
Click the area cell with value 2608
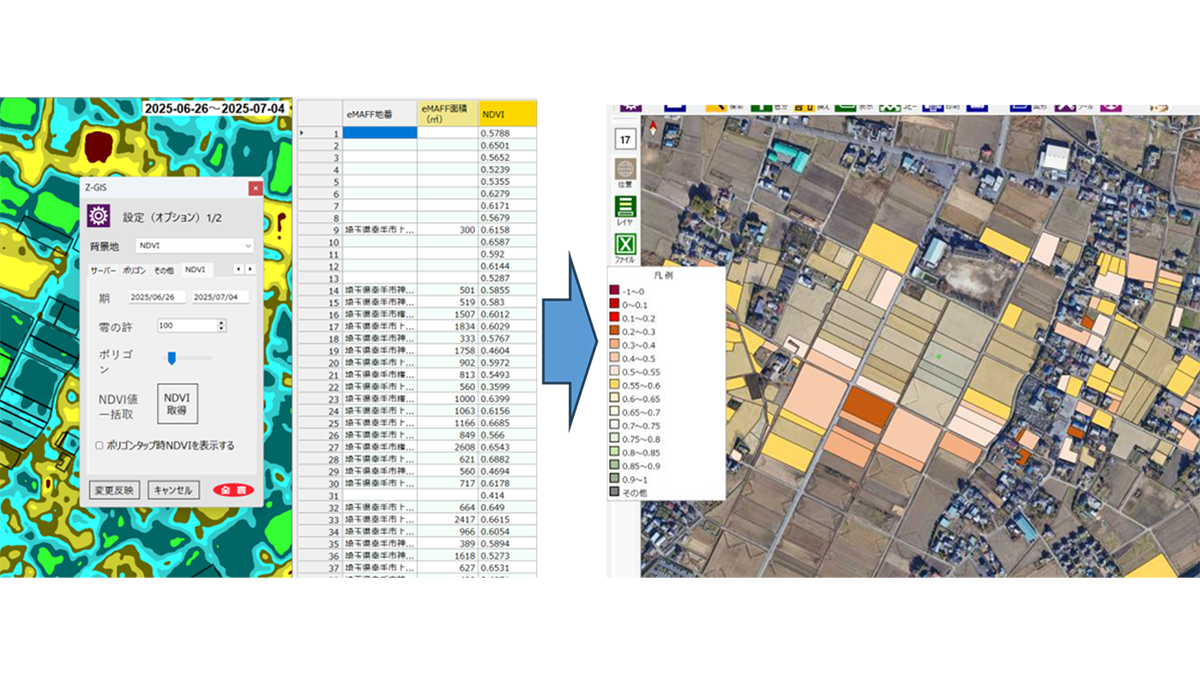pos(448,446)
